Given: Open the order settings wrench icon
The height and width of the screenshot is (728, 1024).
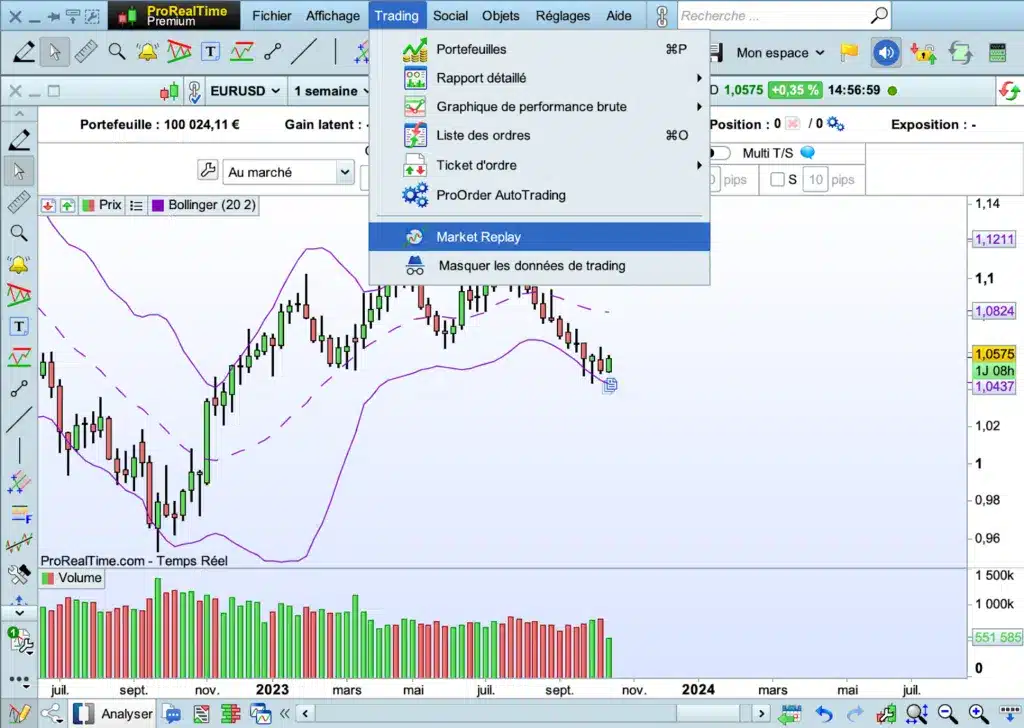Looking at the screenshot, I should click(208, 171).
